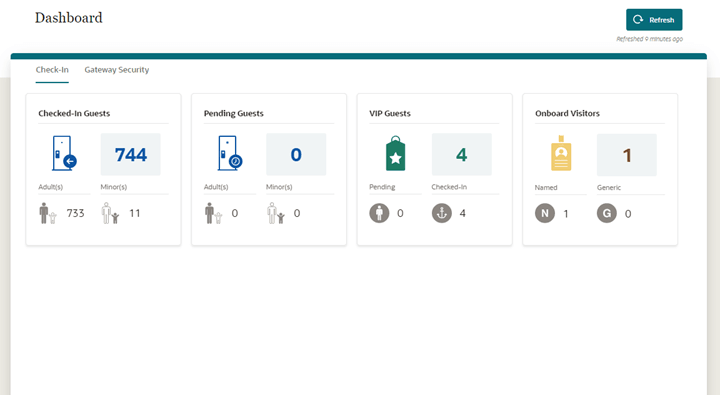Click the Onboard Visitors card title

pyautogui.click(x=567, y=113)
